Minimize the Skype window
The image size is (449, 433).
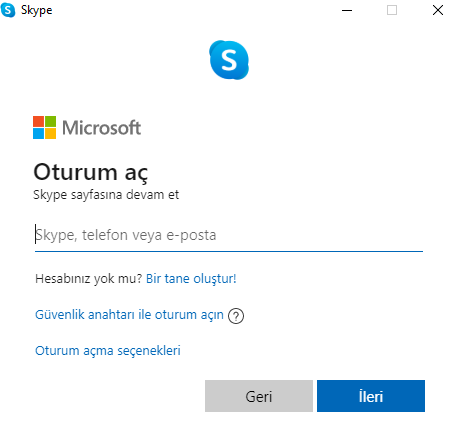(347, 10)
